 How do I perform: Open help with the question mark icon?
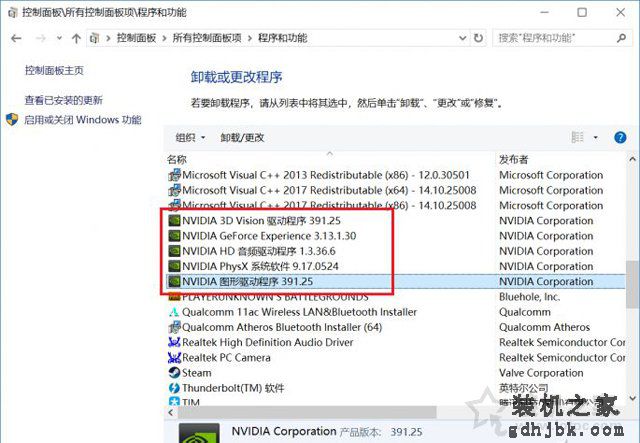tap(620, 138)
